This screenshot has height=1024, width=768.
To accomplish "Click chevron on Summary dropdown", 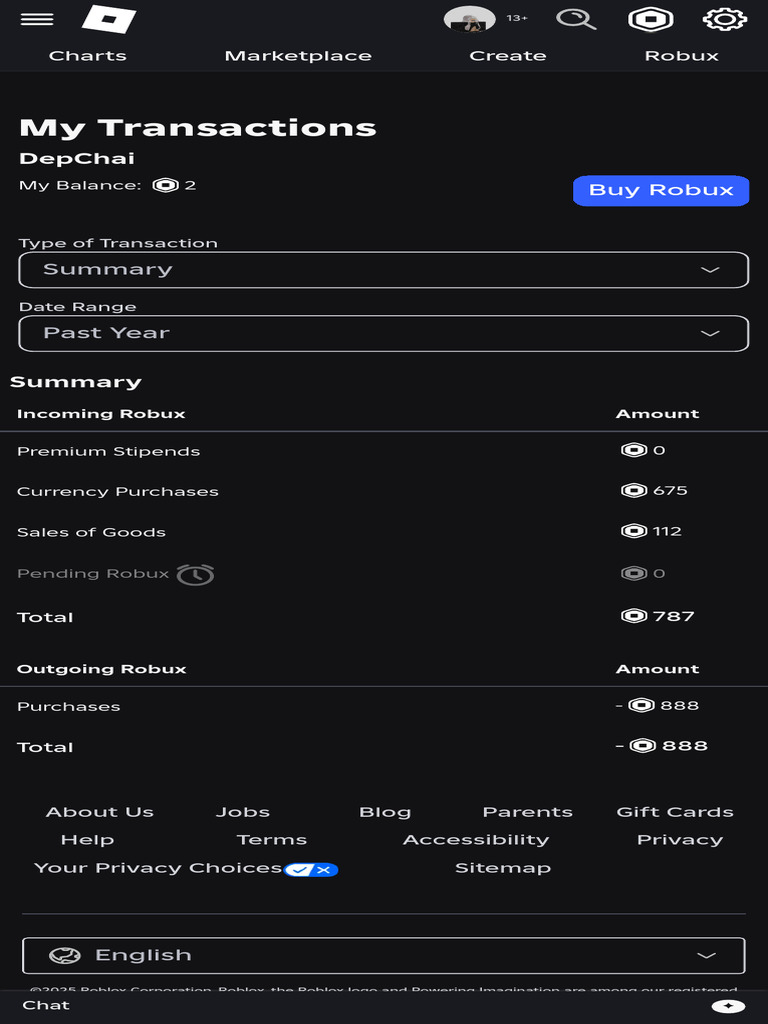I will click(710, 270).
